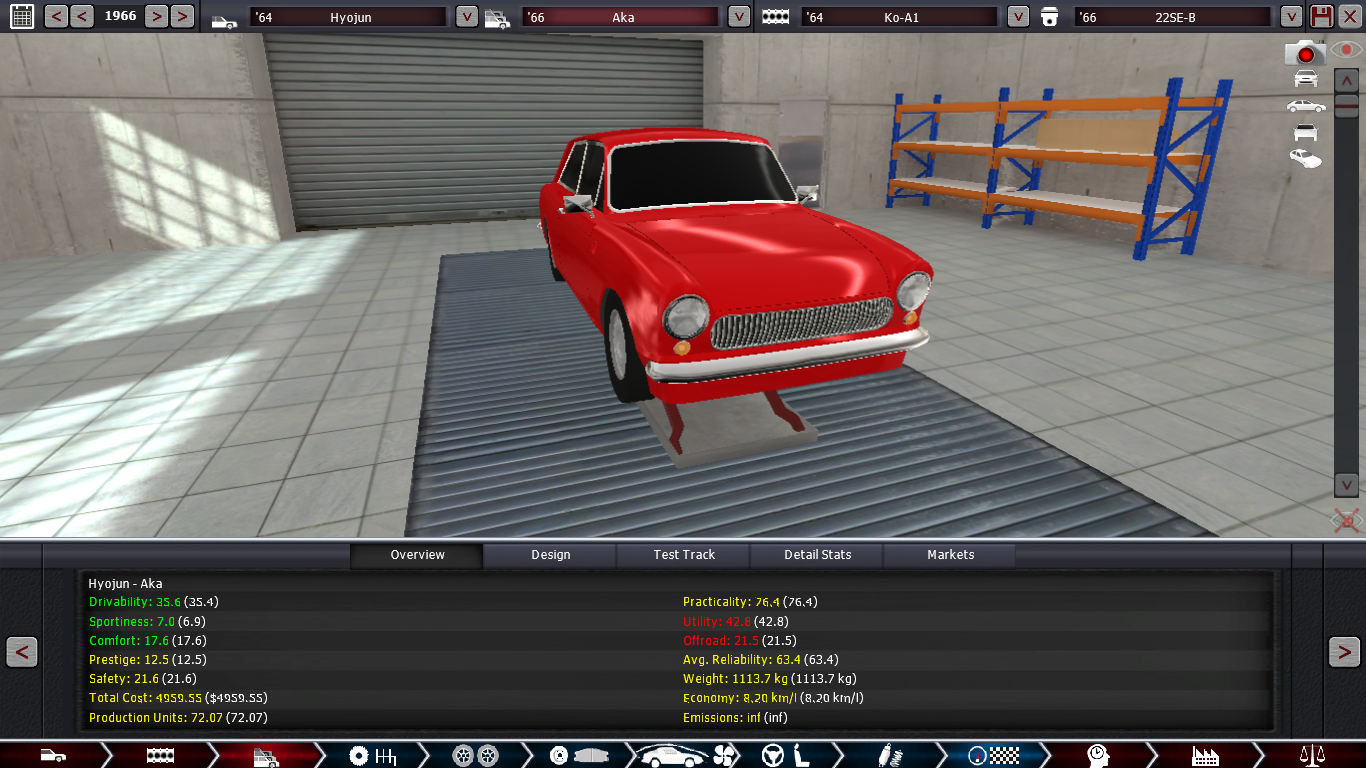This screenshot has height=768, width=1366.
Task: Click the next page arrow beside stats panel
Action: 1343,652
